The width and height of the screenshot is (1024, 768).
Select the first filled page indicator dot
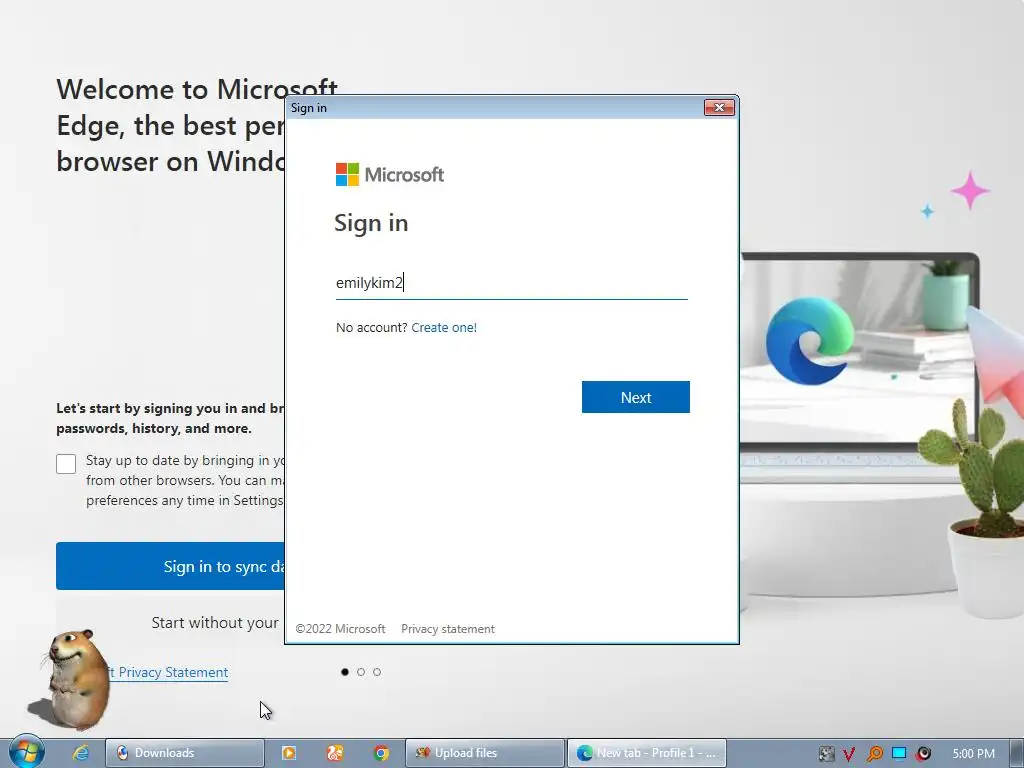(x=345, y=672)
